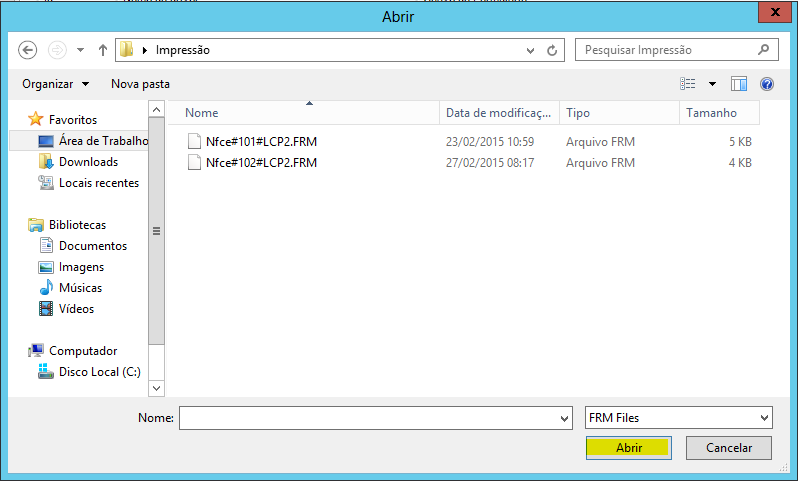Open recent locations dropdown arrow
The width and height of the screenshot is (798, 481).
point(80,50)
